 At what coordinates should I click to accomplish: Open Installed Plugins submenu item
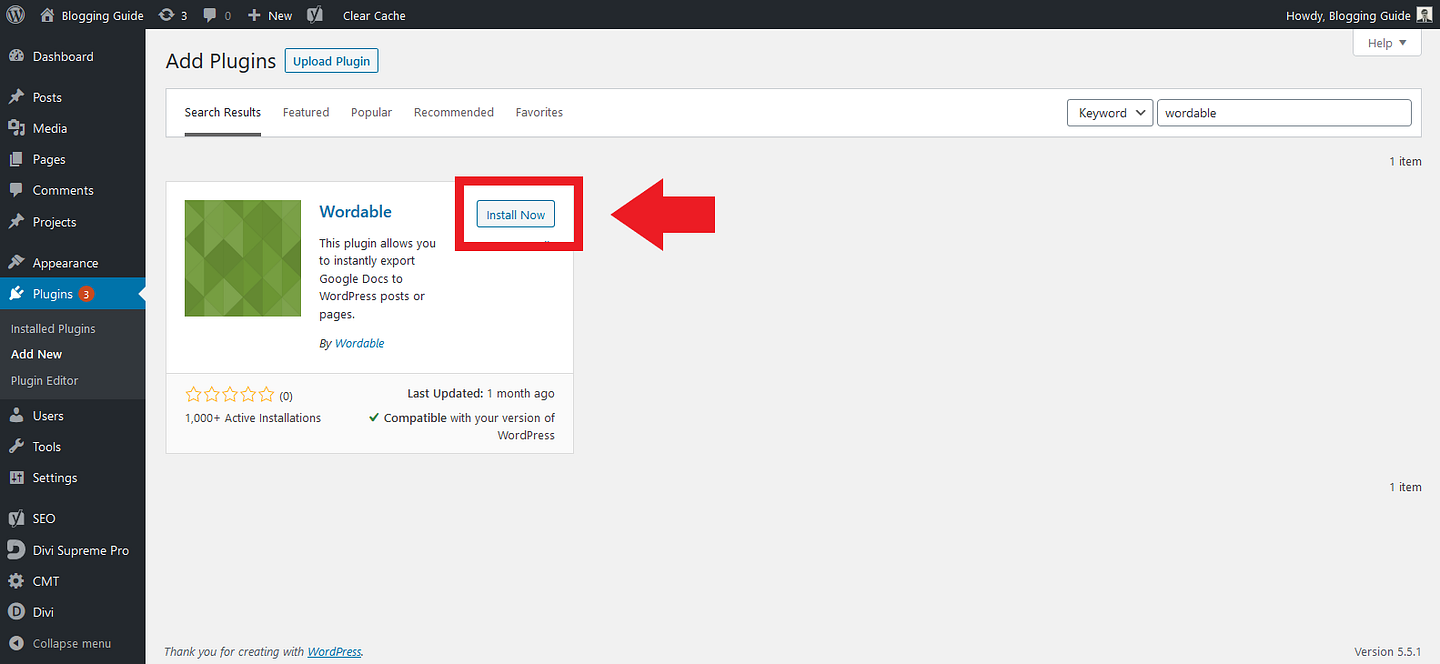53,329
